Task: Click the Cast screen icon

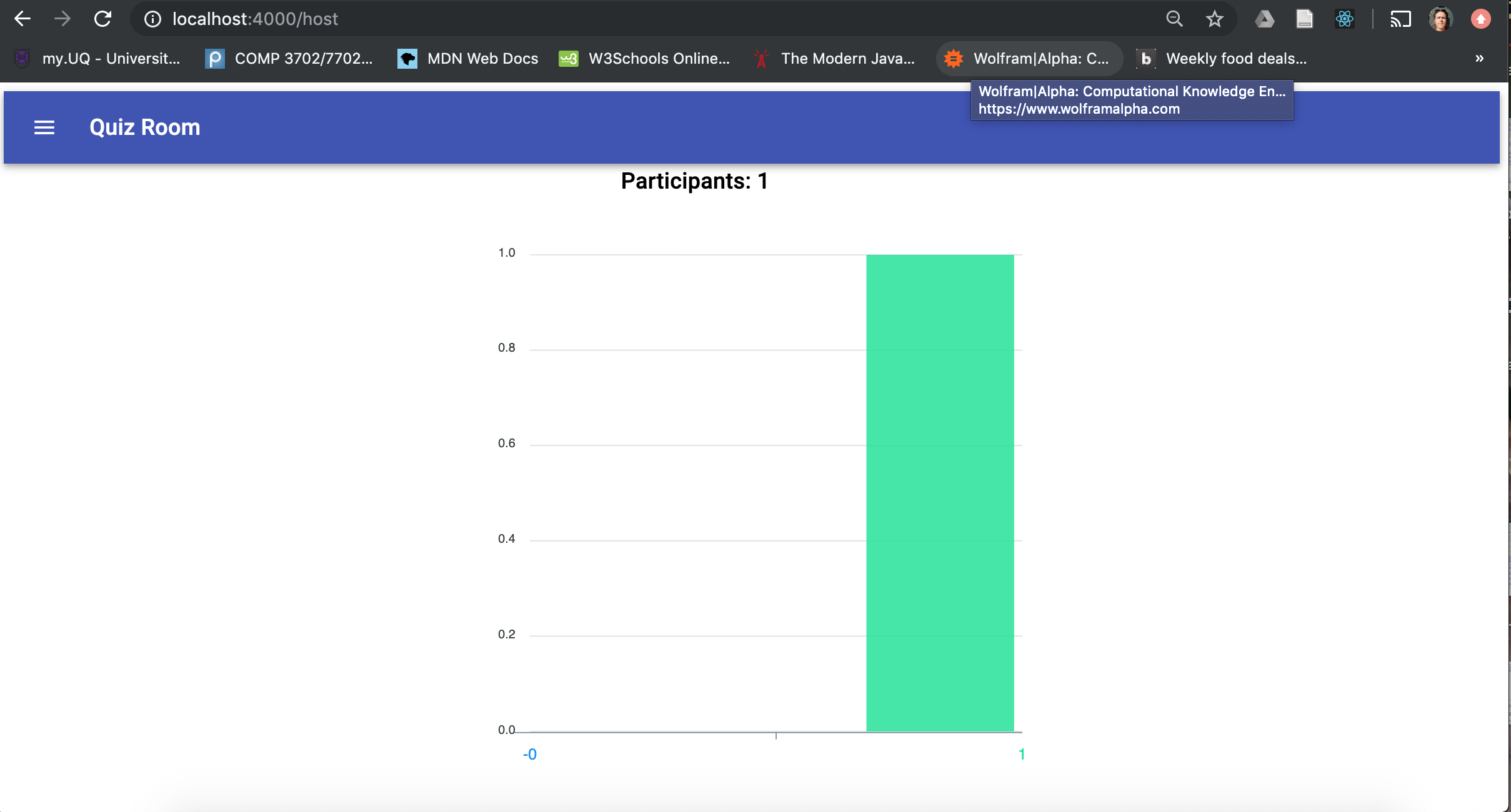Action: (x=1400, y=19)
